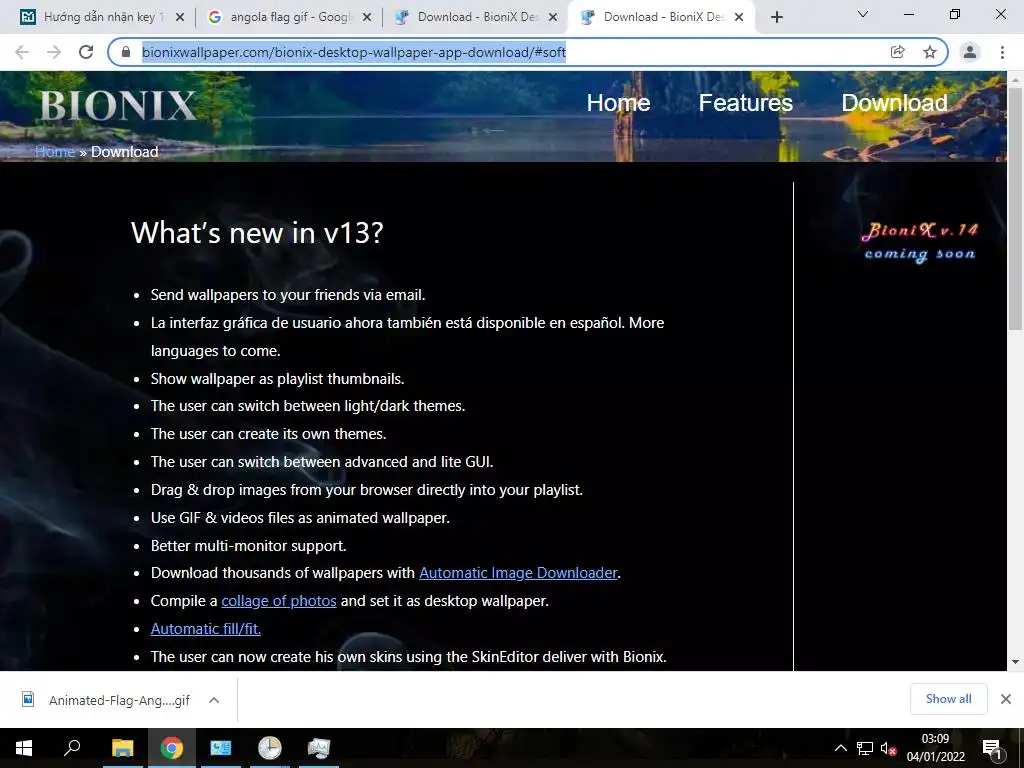Open the Automatic Image Downloader link
Image resolution: width=1024 pixels, height=768 pixels.
519,573
